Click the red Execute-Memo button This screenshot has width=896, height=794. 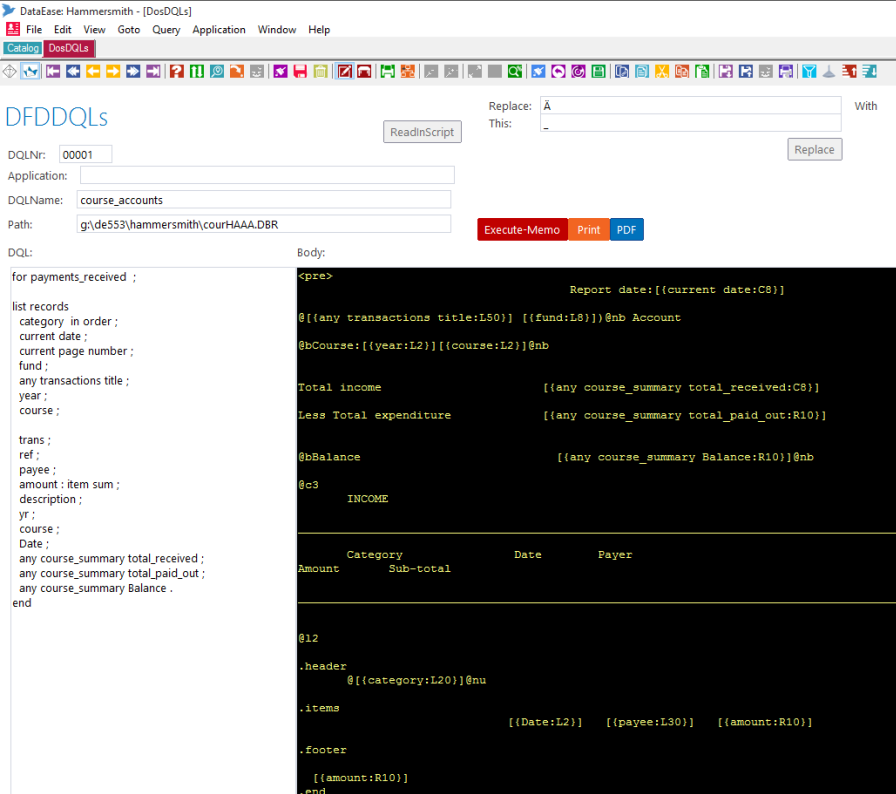point(522,230)
